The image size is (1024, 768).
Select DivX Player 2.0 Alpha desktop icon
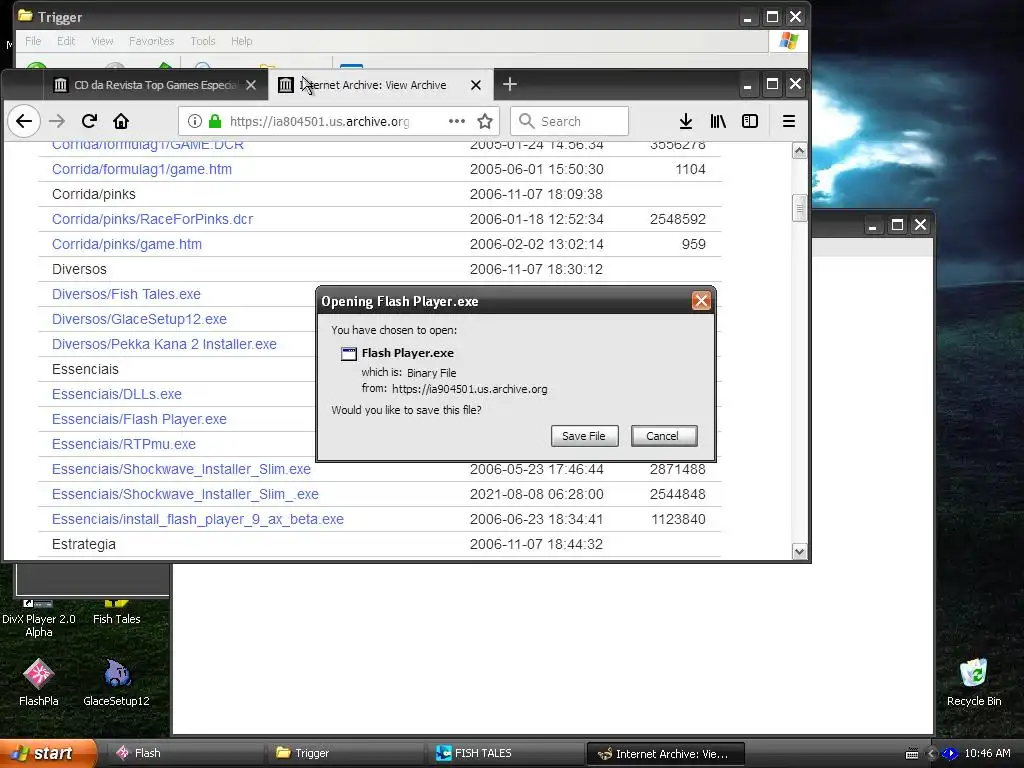click(39, 619)
